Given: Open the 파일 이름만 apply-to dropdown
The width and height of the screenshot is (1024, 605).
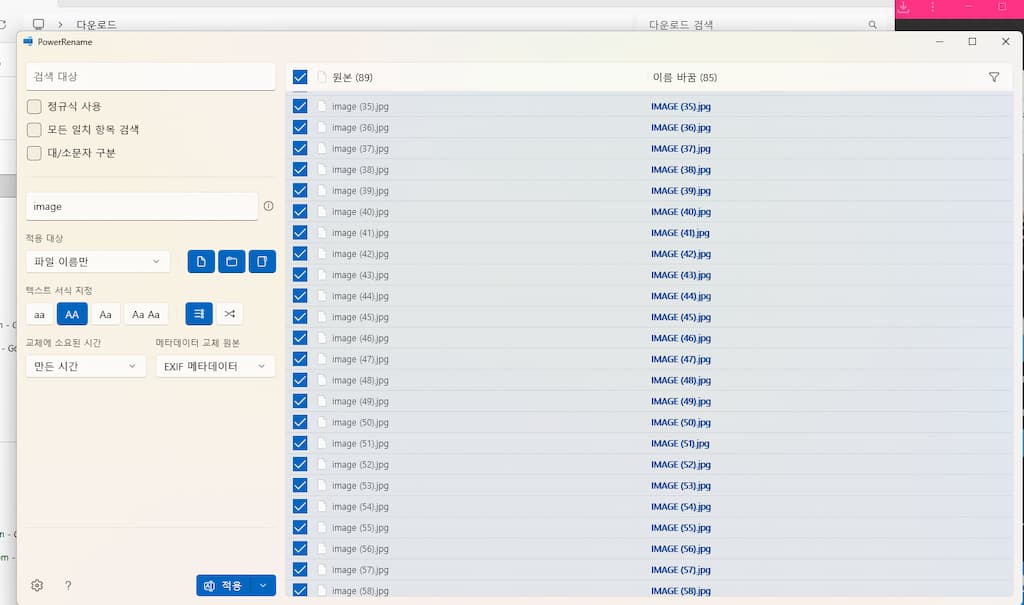Looking at the screenshot, I should 98,261.
